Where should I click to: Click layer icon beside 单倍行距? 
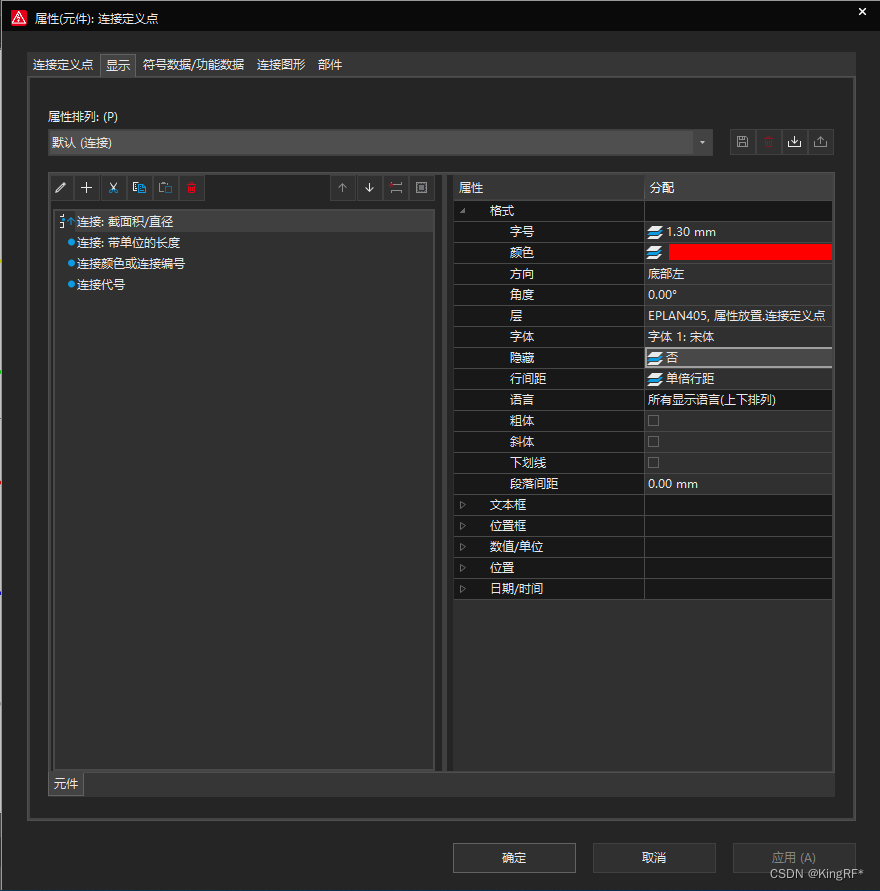pos(655,379)
